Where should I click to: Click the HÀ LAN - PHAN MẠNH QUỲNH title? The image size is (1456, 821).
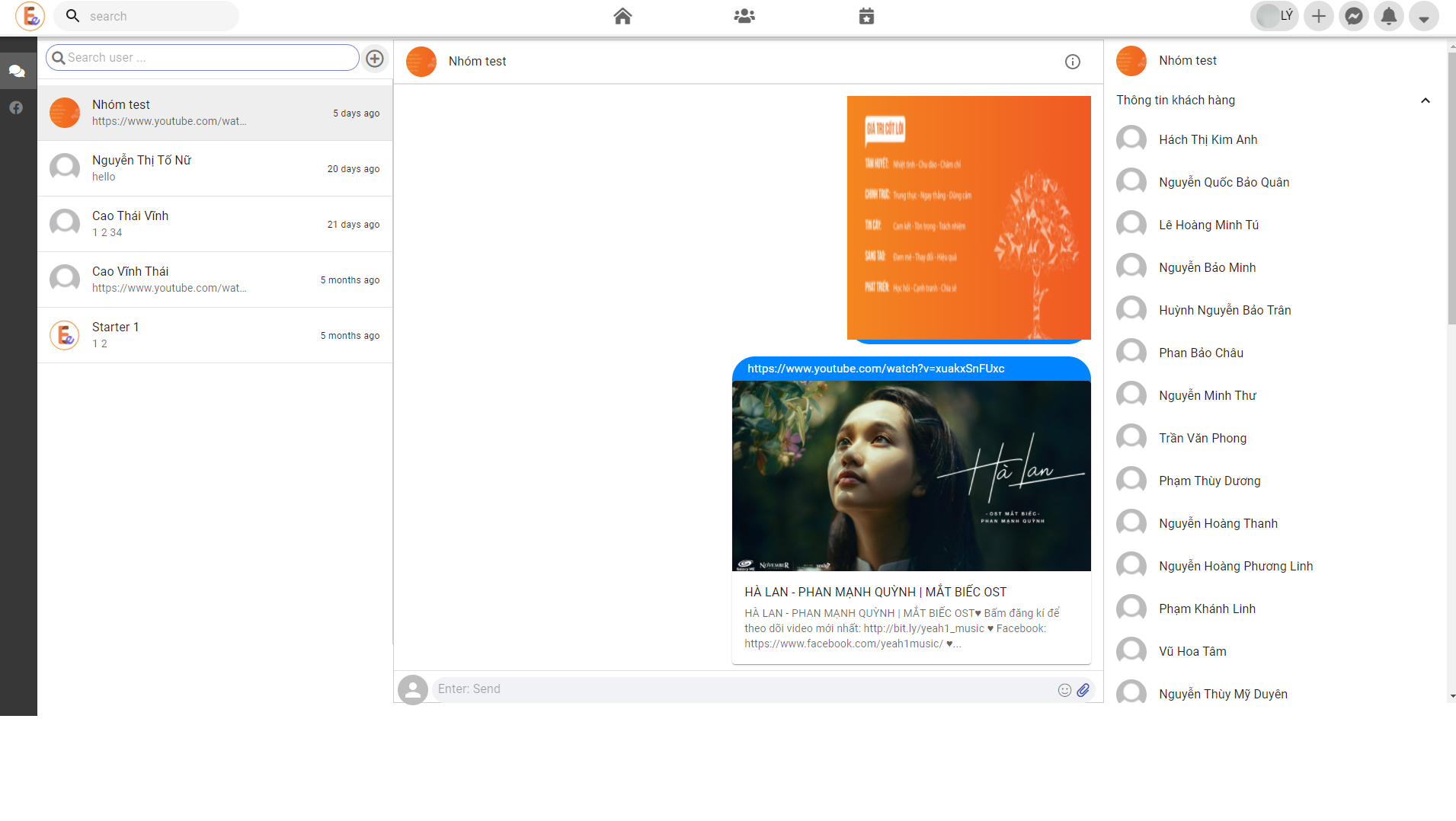click(x=875, y=592)
